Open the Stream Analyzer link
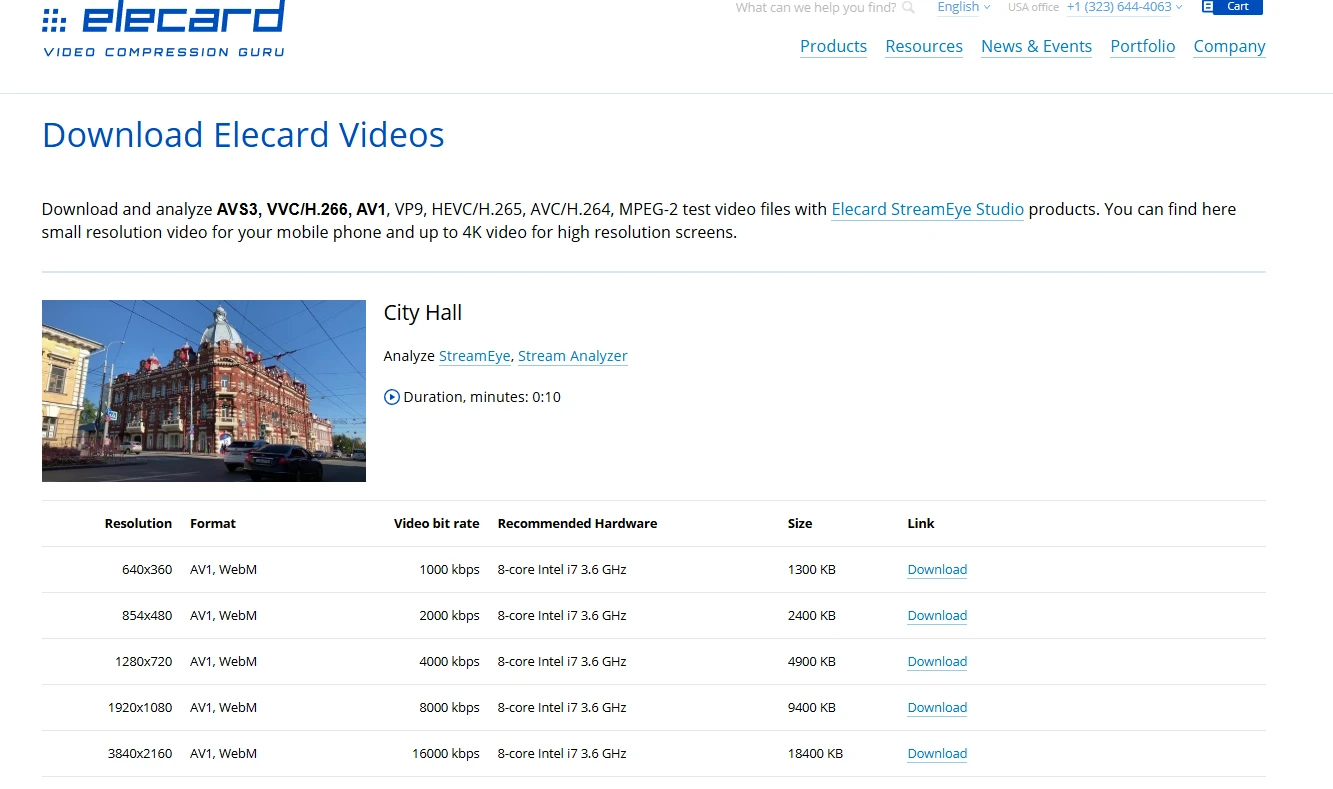1333x789 pixels. tap(572, 356)
